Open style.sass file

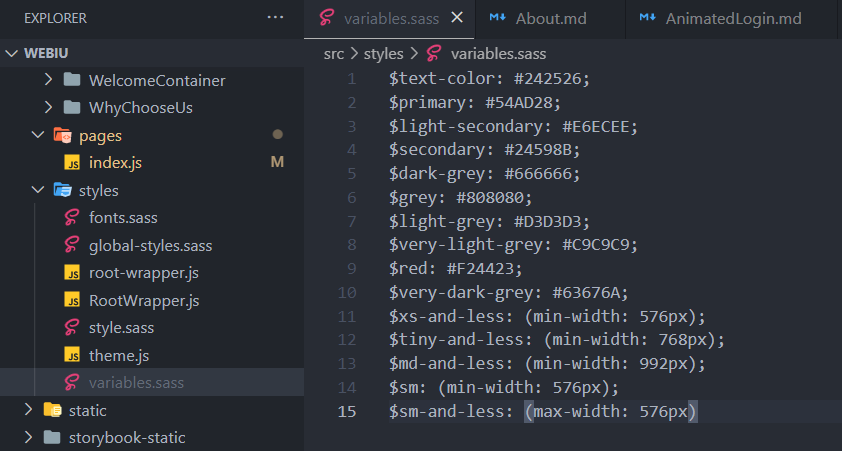point(121,328)
